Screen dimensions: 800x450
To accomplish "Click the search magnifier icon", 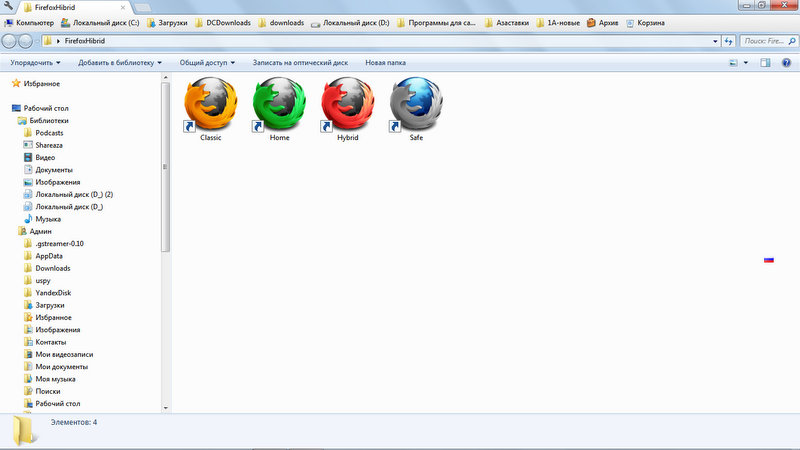I will click(x=792, y=41).
